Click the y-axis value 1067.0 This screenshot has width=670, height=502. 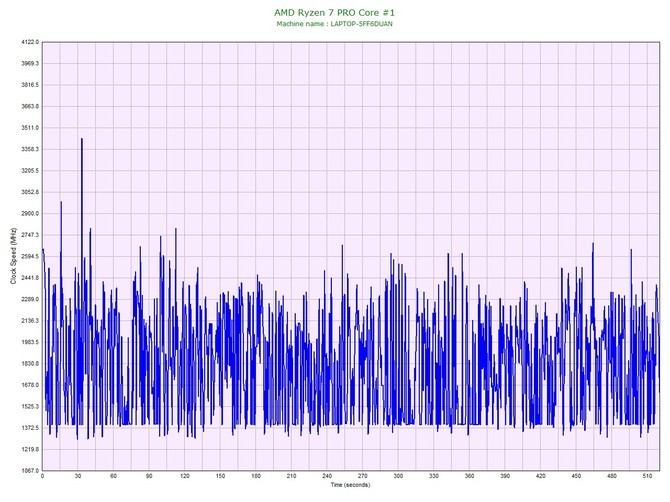tap(30, 471)
